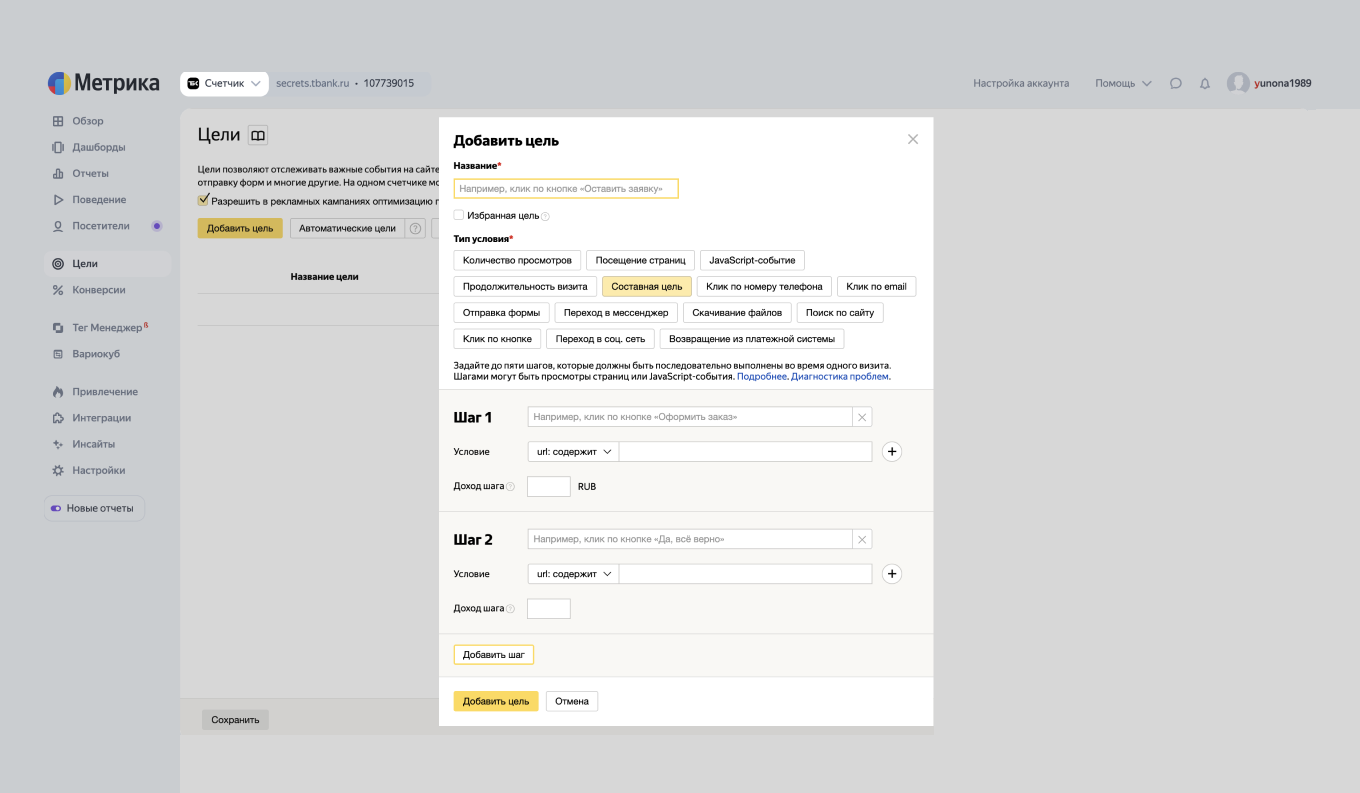
Task: Follow the Диагностика проблем link
Action: pos(839,377)
